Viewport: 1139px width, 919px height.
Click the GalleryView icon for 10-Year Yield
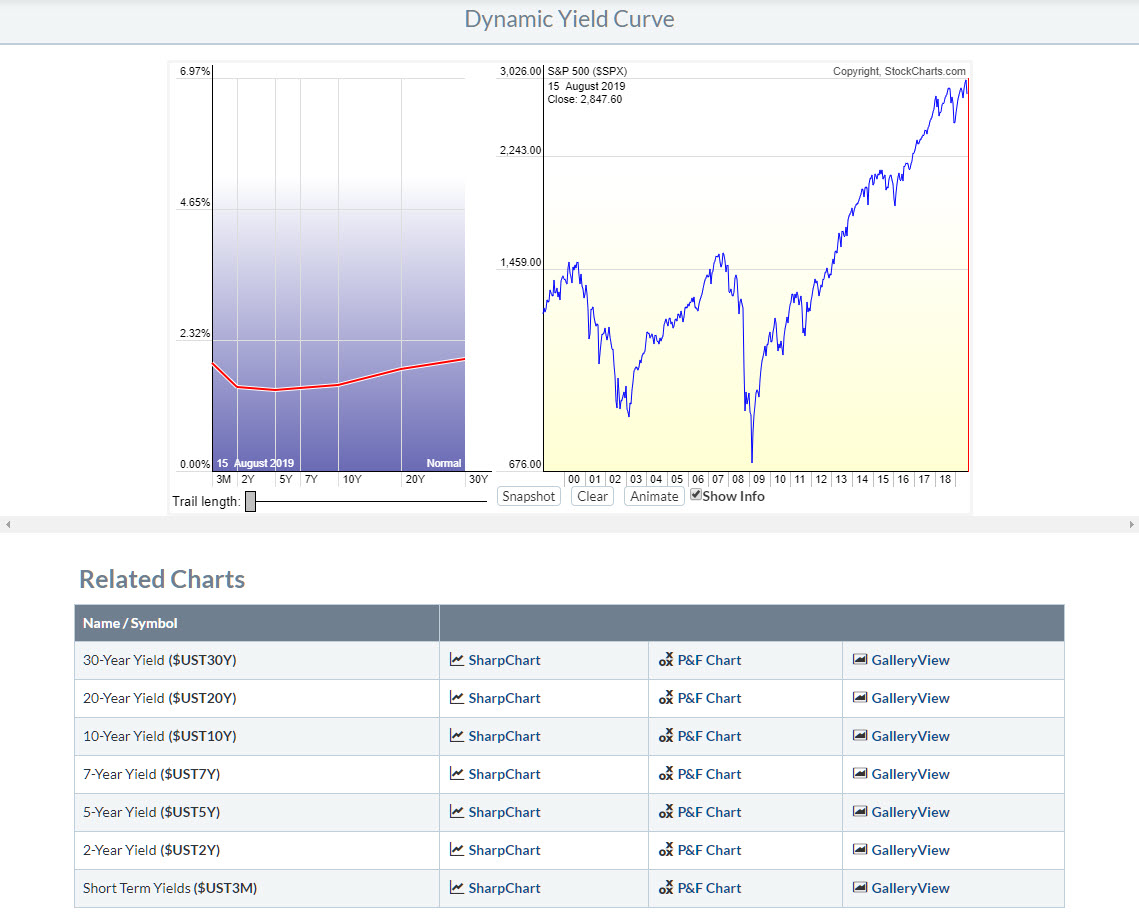point(859,736)
